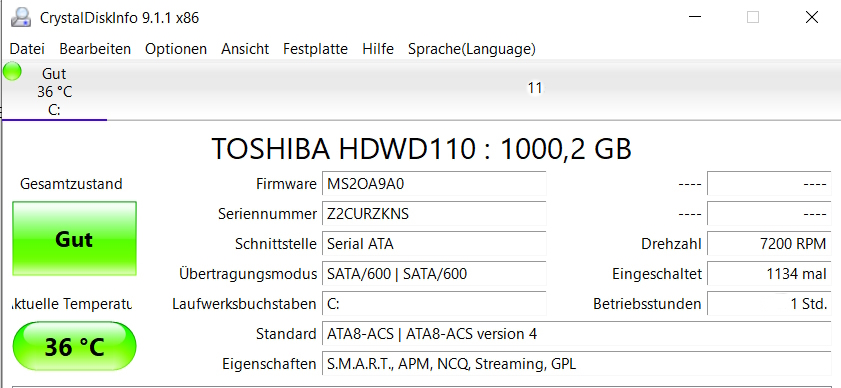The width and height of the screenshot is (841, 388).
Task: Open the Datei menu
Action: point(27,49)
